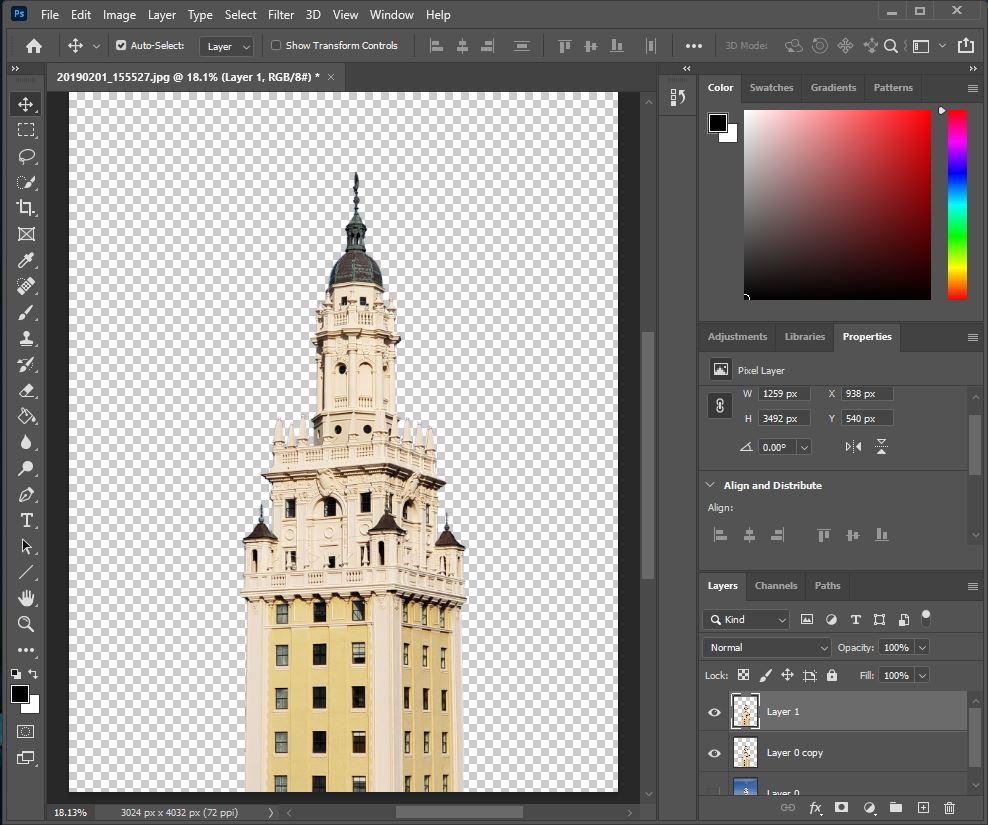The image size is (988, 825).
Task: Select the Lasso tool
Action: pos(26,156)
